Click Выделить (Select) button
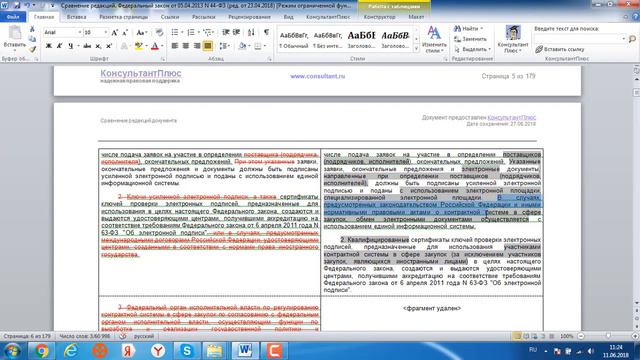This screenshot has height=360, width=640. pos(472,49)
